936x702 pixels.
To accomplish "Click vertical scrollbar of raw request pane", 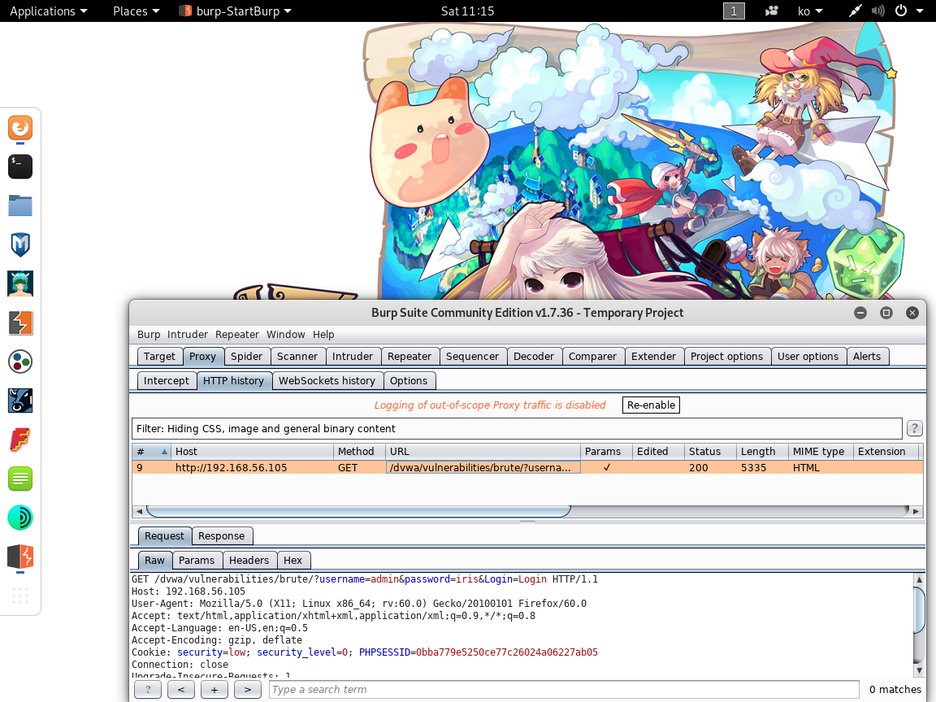I will (919, 609).
